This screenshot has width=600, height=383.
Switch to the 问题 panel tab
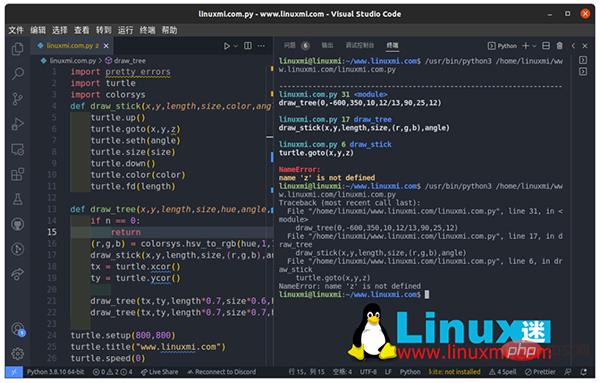290,46
